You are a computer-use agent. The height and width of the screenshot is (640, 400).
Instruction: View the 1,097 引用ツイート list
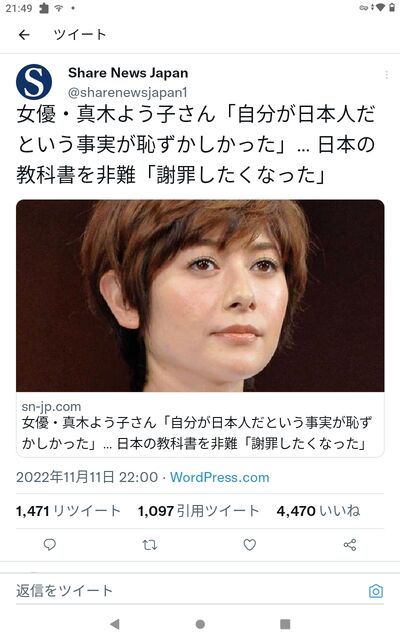[198, 511]
